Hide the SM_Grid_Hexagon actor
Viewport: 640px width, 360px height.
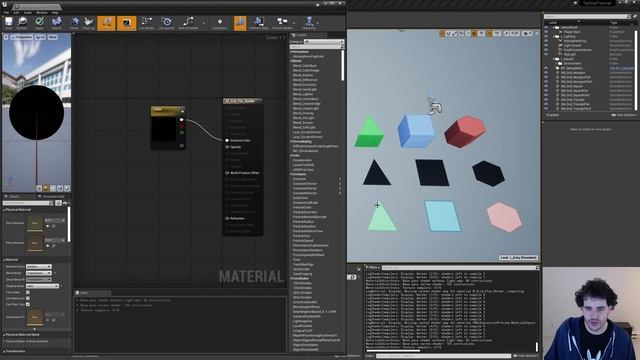coord(546,73)
